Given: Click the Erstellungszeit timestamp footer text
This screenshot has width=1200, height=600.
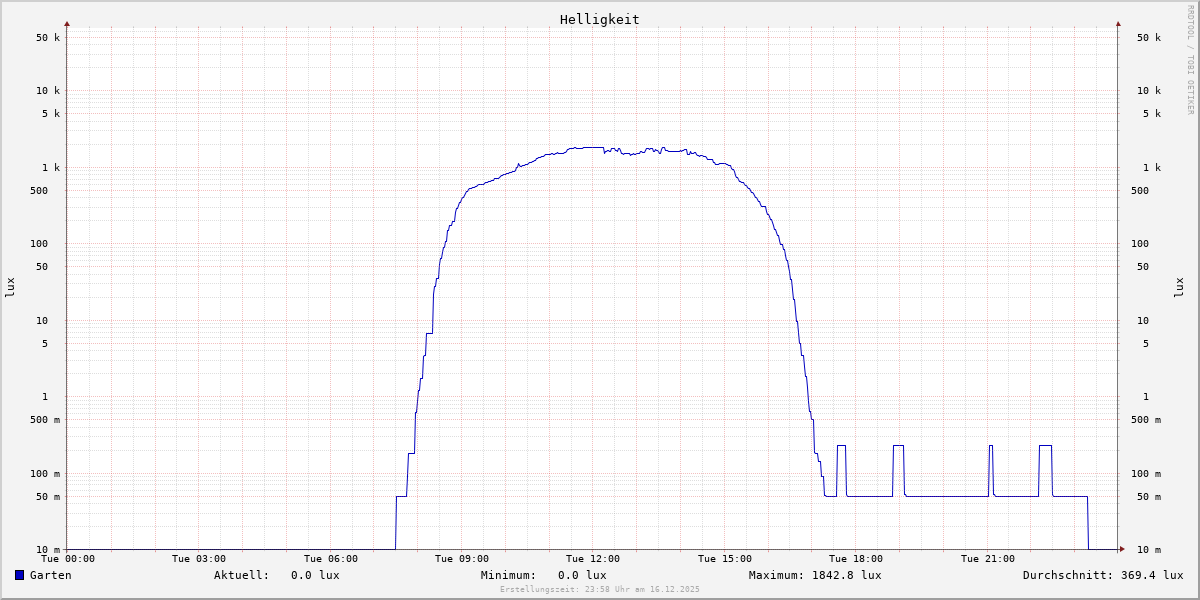Looking at the screenshot, I should pos(599,590).
